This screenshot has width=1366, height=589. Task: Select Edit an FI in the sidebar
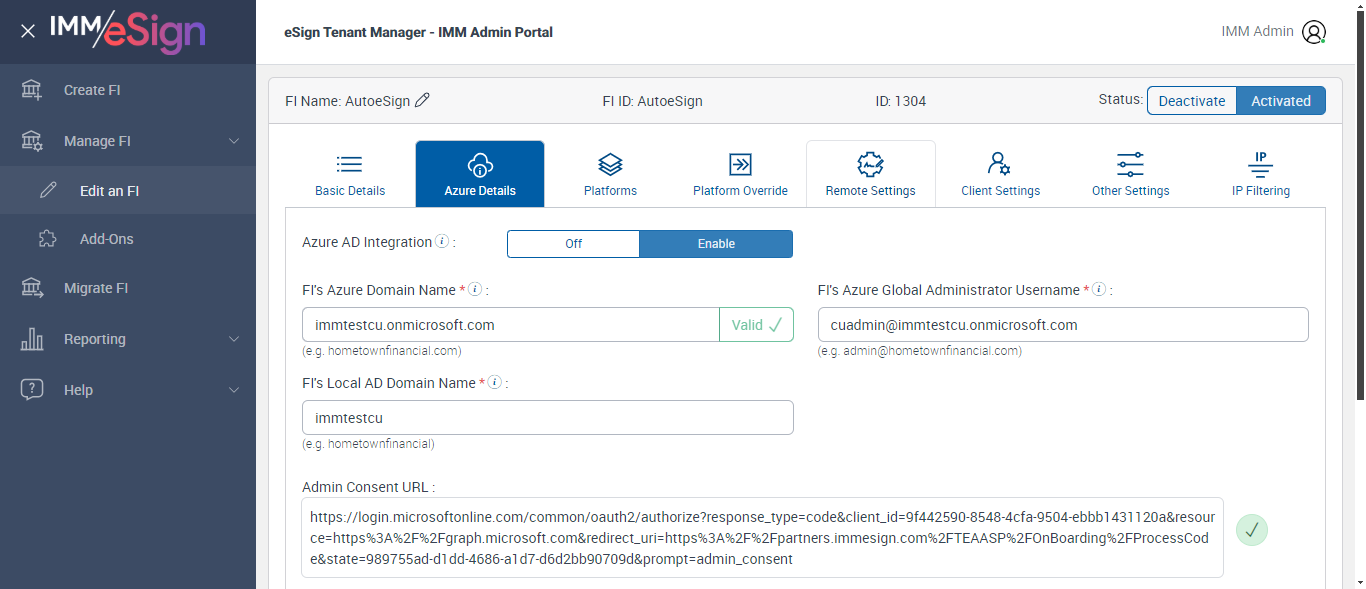[x=128, y=190]
